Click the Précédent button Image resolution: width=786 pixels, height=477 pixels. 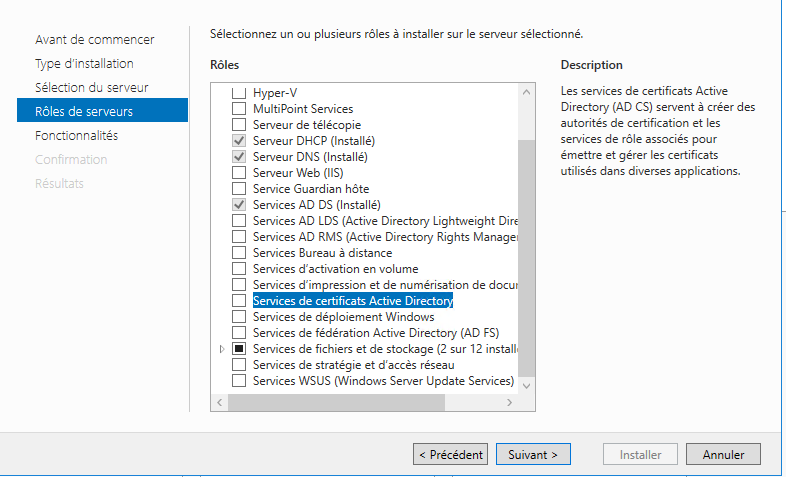pos(451,454)
